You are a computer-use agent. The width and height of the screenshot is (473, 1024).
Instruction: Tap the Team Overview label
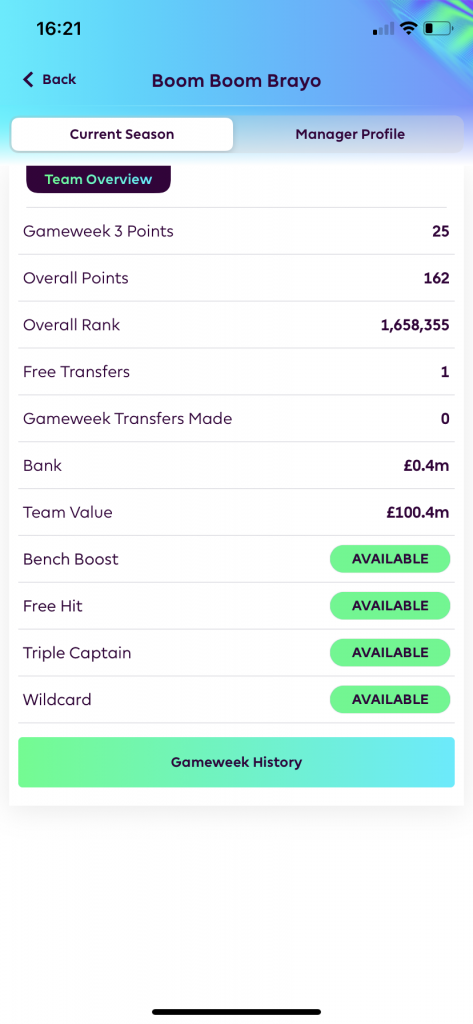click(98, 179)
